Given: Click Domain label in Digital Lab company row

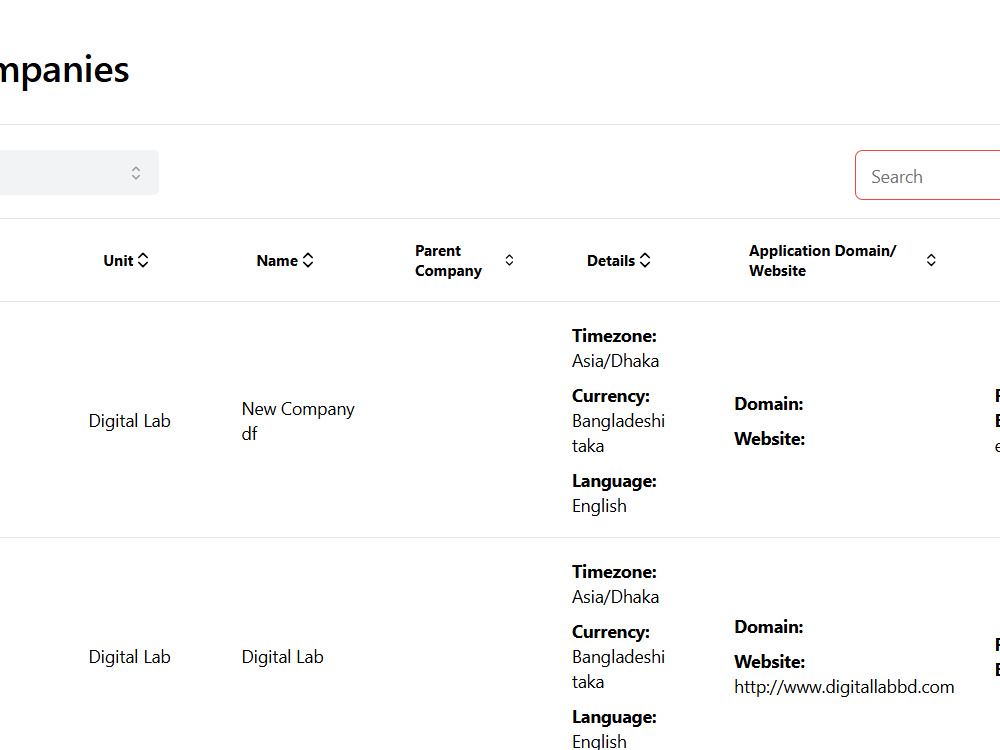Looking at the screenshot, I should [x=768, y=627].
